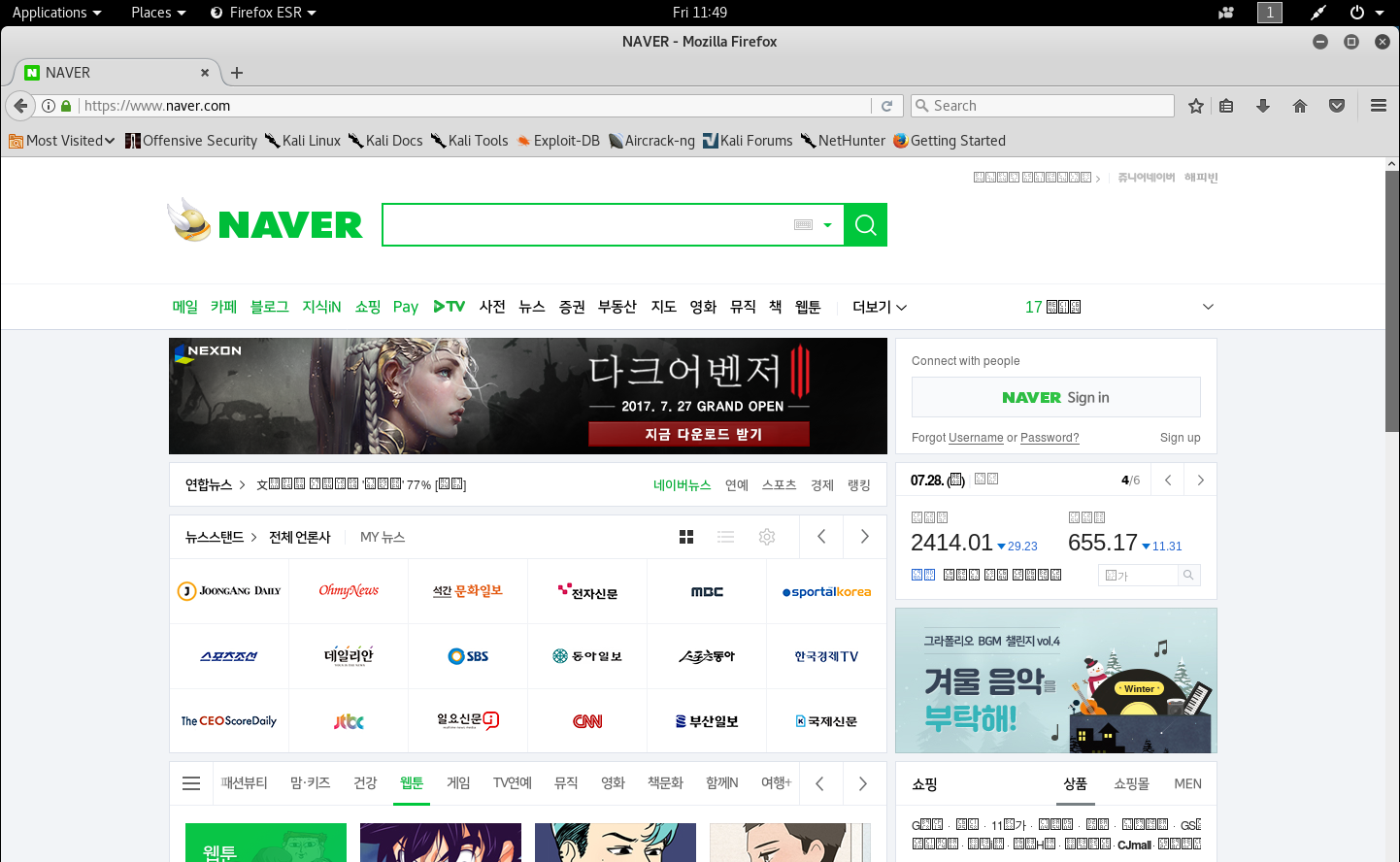Viewport: 1400px width, 862px height.
Task: Click the workspace 1 indicator
Action: pyautogui.click(x=1270, y=13)
